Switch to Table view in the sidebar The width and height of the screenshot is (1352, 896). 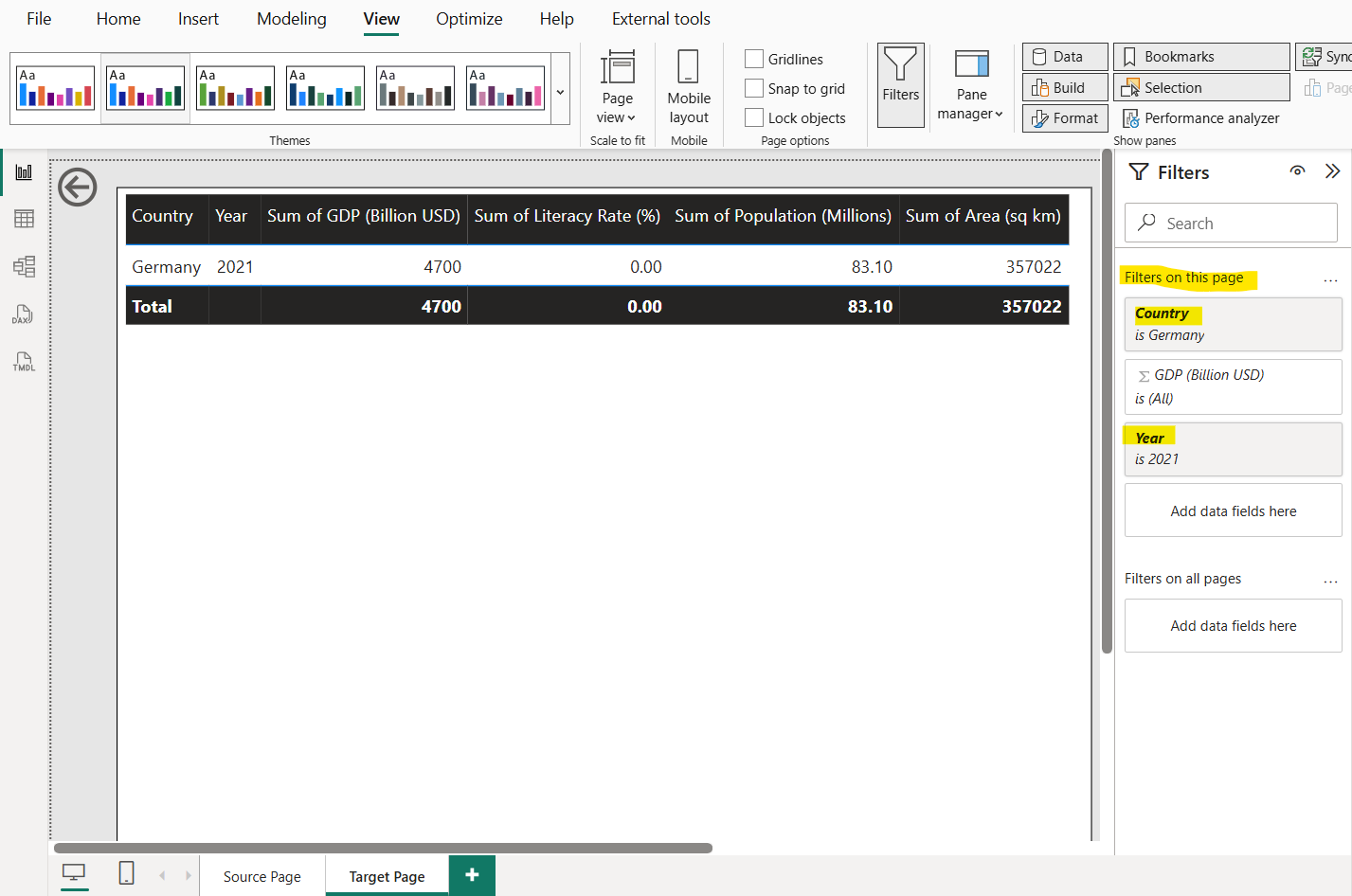click(24, 219)
